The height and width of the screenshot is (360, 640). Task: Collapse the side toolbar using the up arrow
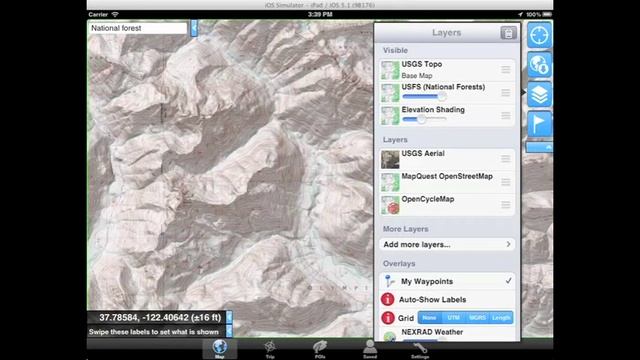click(540, 147)
